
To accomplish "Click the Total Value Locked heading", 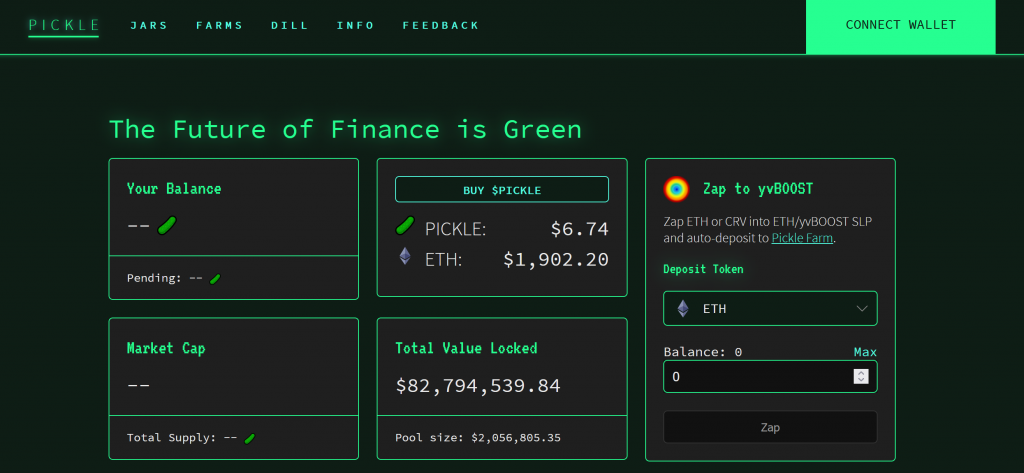I will click(466, 348).
